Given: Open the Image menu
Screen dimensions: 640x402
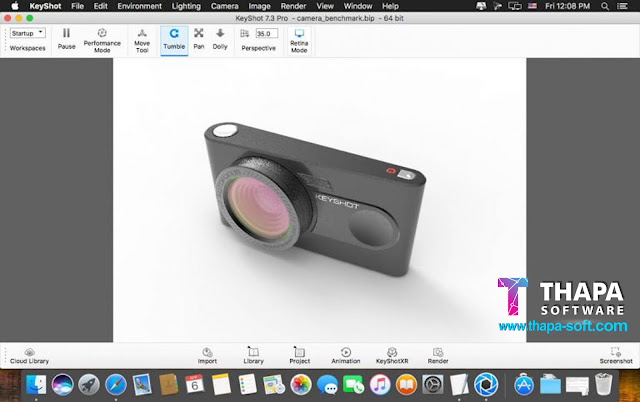Looking at the screenshot, I should point(260,6).
